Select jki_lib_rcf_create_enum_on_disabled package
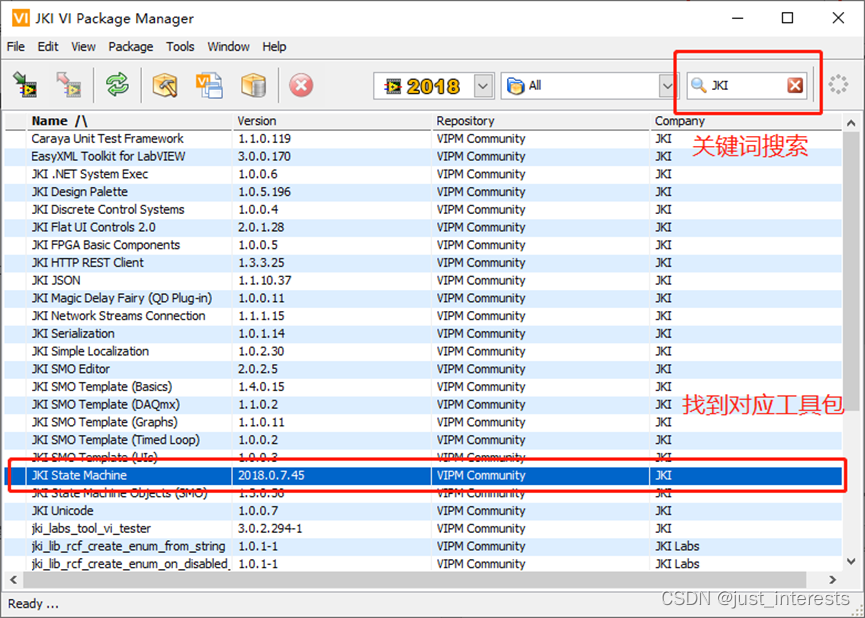This screenshot has width=865, height=618. coord(423,563)
